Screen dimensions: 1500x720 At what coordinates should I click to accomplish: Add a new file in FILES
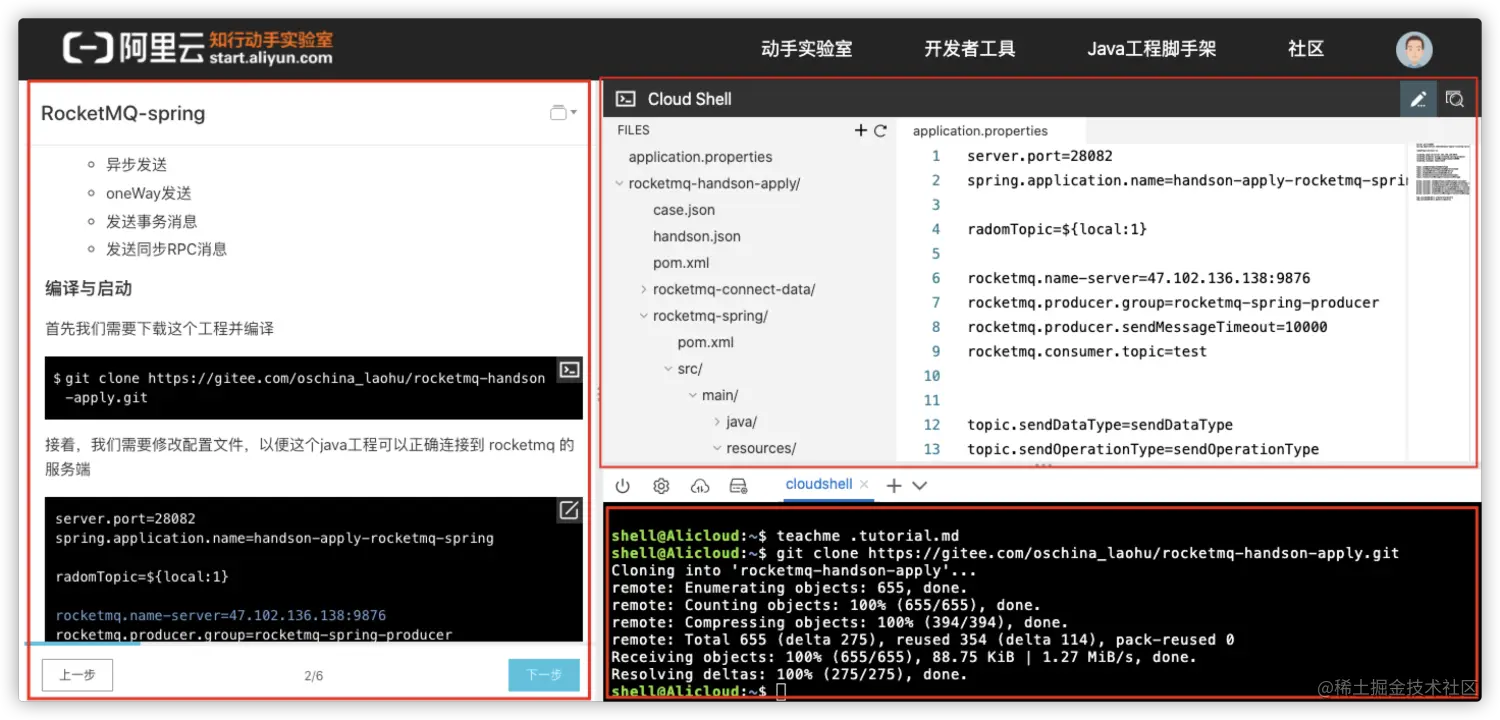click(x=861, y=130)
